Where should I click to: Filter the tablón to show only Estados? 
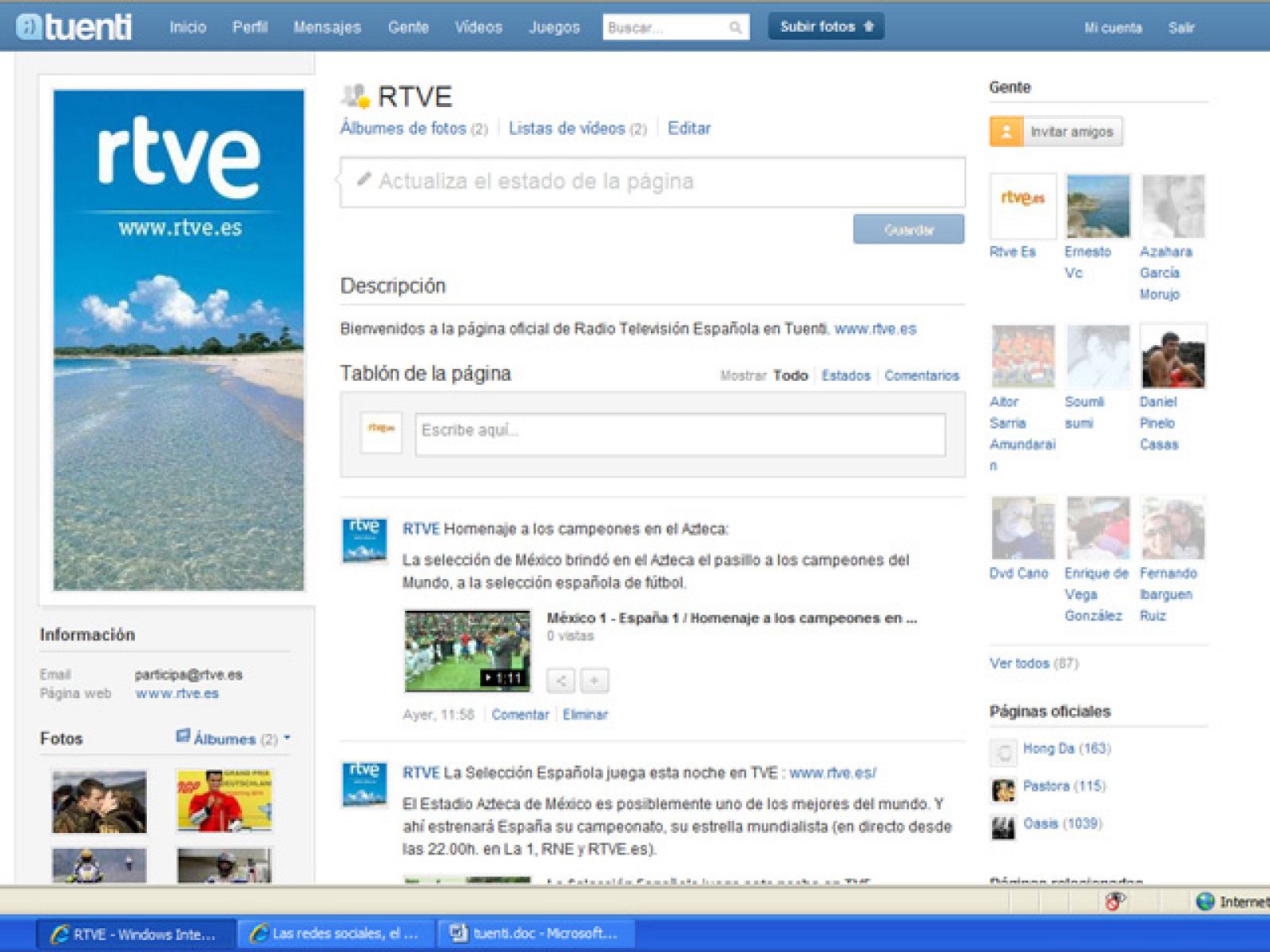(x=845, y=375)
